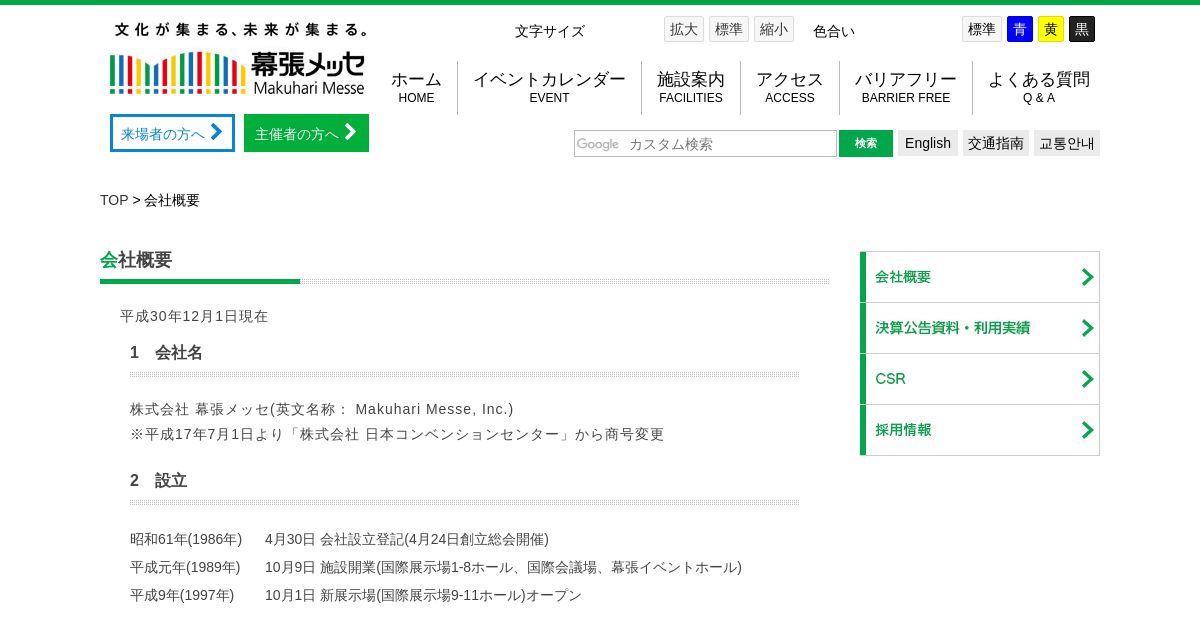
Task: Click the slogan 文化が集まる、未来が集まる。
Action: click(243, 30)
